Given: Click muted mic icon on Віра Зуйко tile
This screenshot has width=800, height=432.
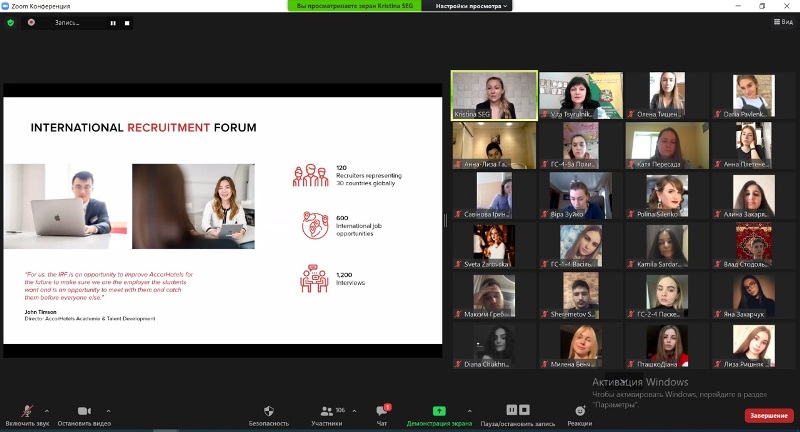Looking at the screenshot, I should pyautogui.click(x=545, y=214).
